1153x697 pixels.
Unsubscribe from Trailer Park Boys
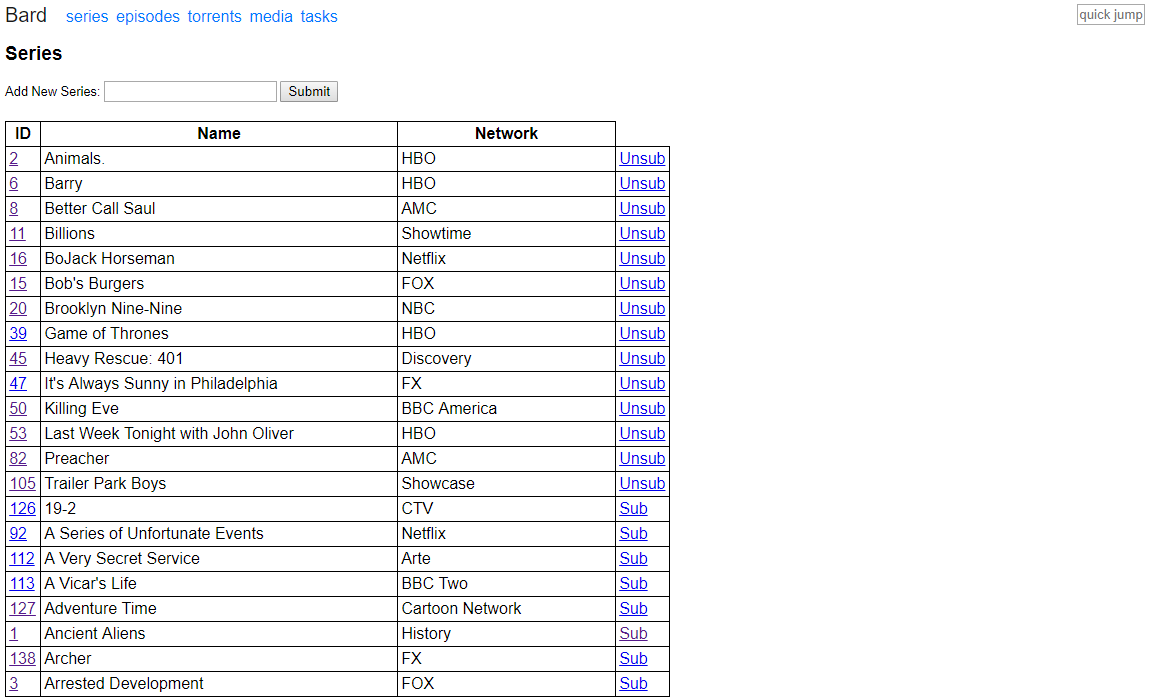point(642,483)
